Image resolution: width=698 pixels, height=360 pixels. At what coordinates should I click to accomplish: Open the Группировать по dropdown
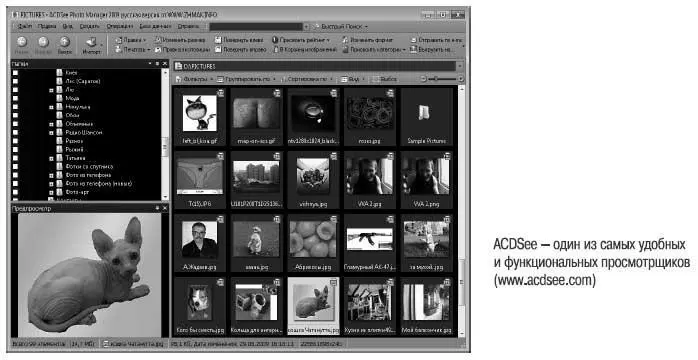click(x=246, y=79)
